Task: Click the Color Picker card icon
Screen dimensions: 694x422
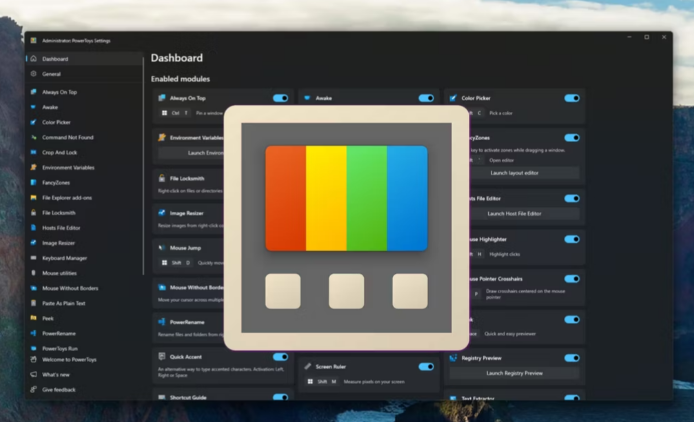Action: pyautogui.click(x=453, y=98)
